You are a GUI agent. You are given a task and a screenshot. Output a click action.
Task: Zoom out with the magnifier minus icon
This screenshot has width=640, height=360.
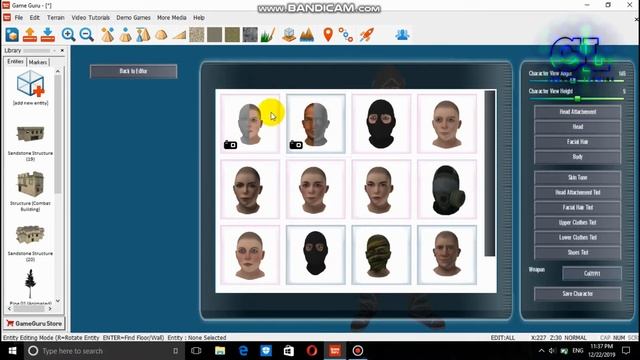point(87,35)
